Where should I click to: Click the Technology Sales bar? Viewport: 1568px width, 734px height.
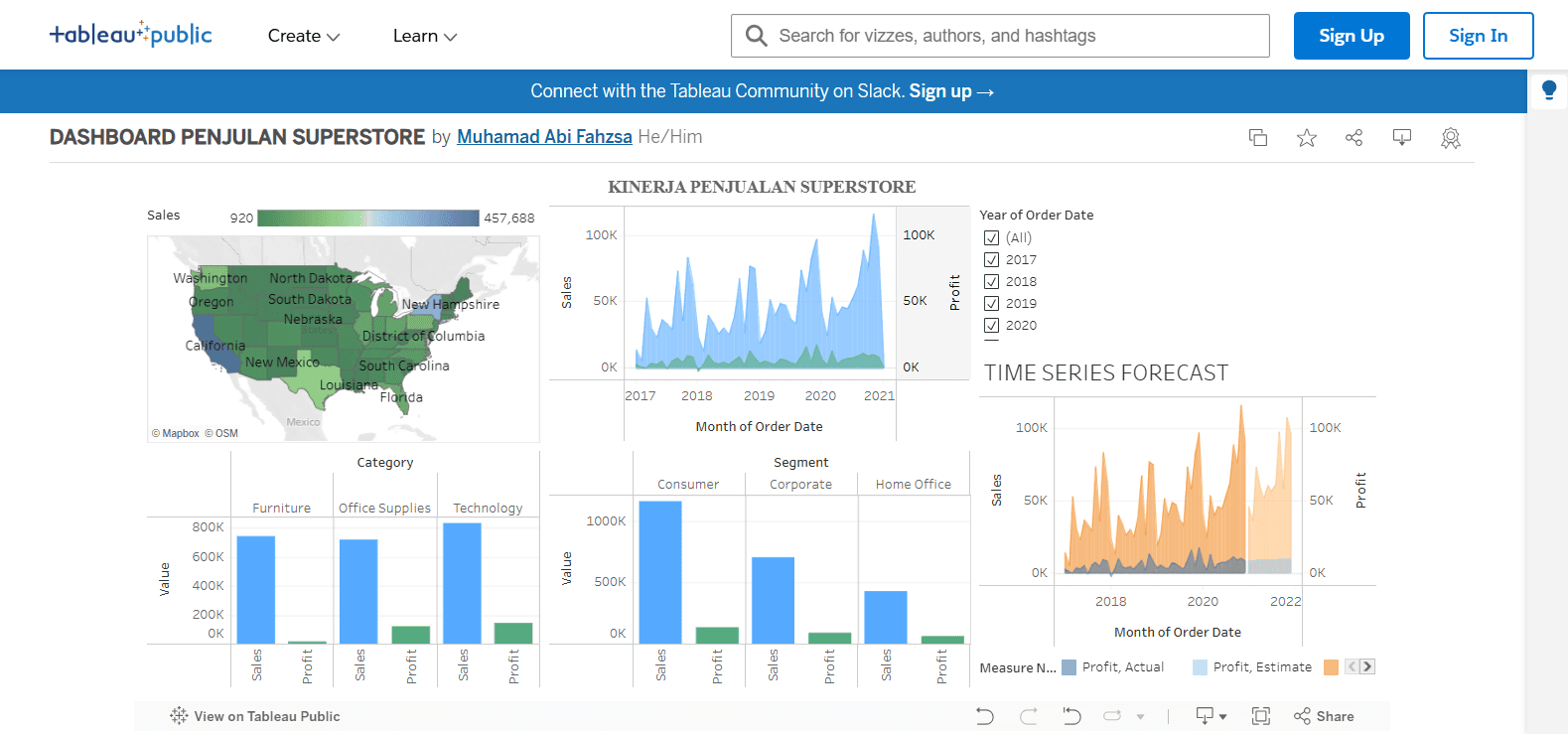pyautogui.click(x=463, y=583)
